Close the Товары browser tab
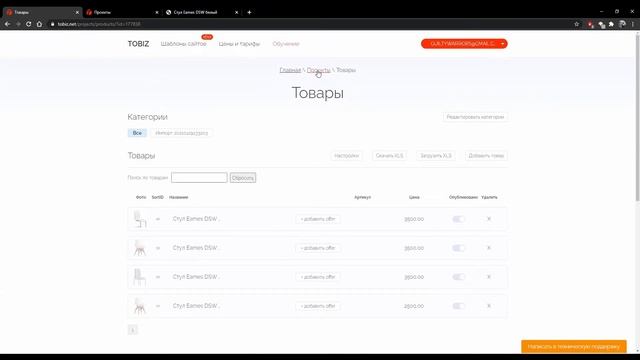 pyautogui.click(x=77, y=12)
